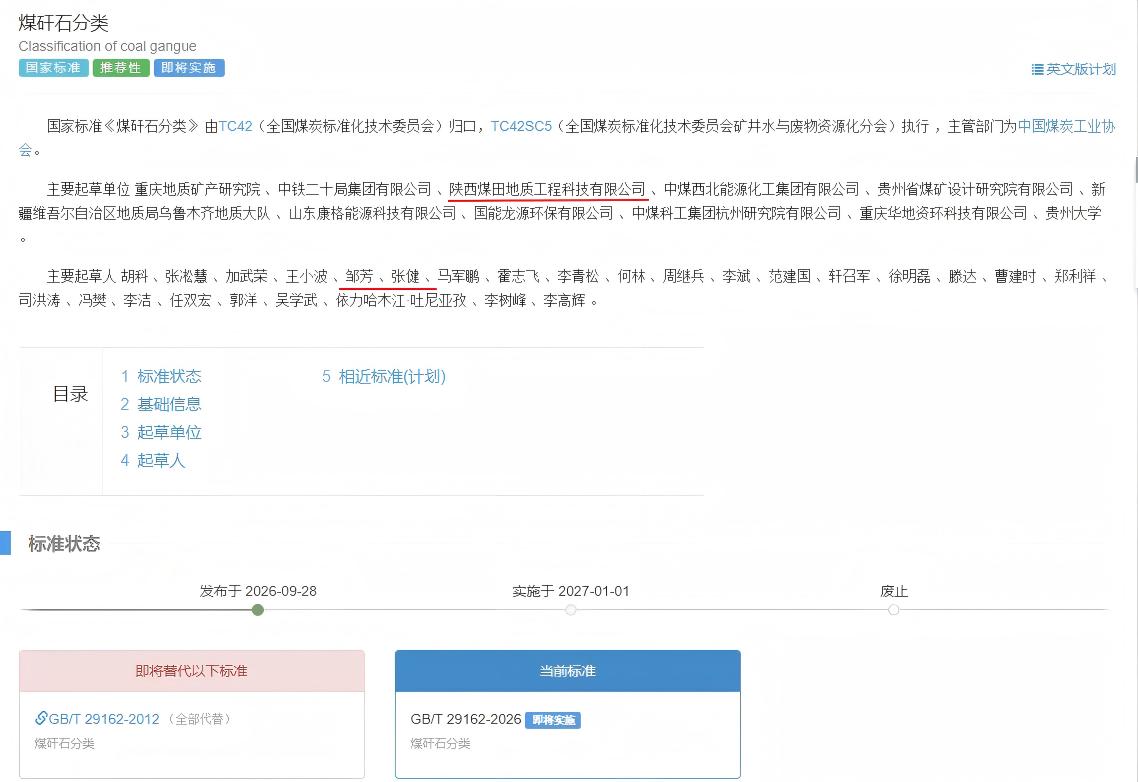The width and height of the screenshot is (1138, 782).
Task: Click the 即将替代以下标准 card header
Action: click(192, 671)
